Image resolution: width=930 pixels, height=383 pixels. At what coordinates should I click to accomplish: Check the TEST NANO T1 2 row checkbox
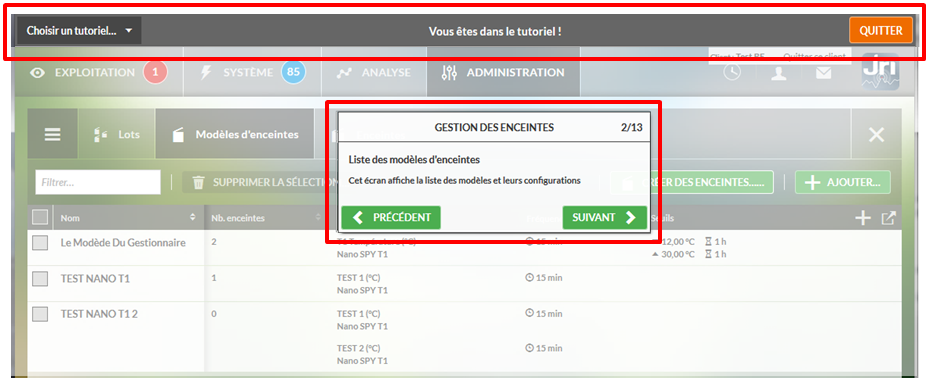[x=40, y=314]
